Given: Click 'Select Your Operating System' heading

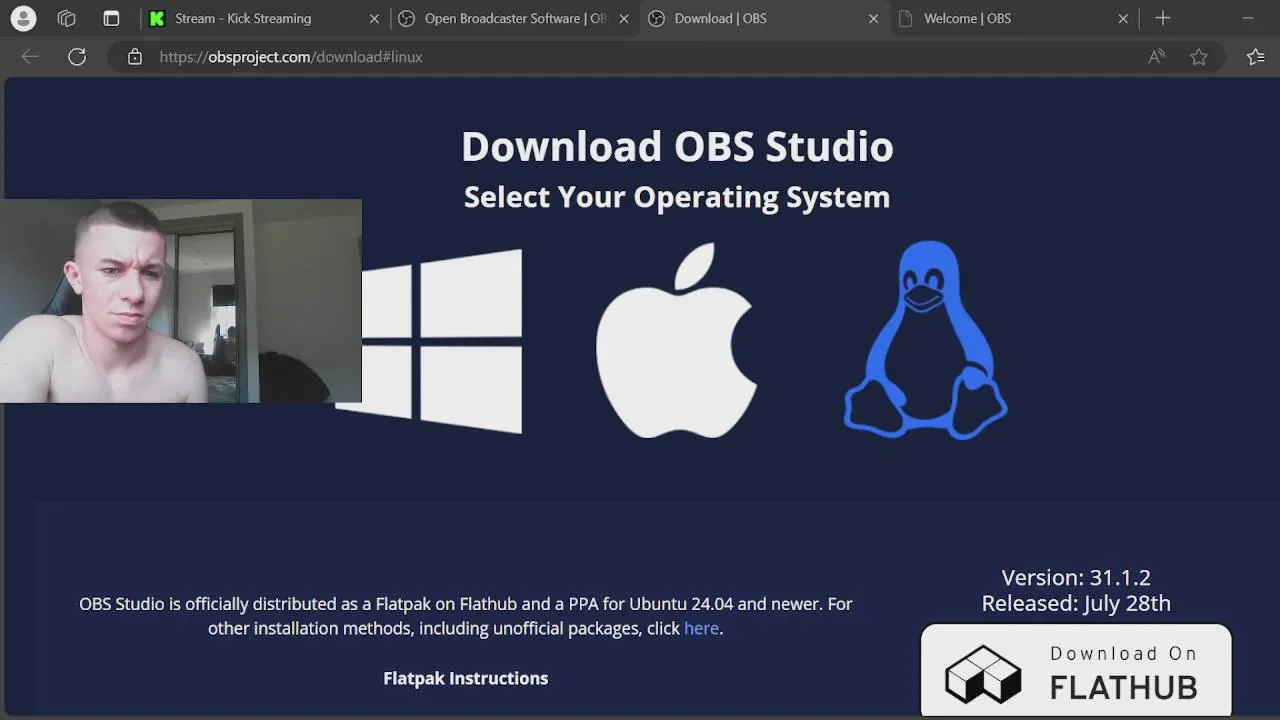Looking at the screenshot, I should (x=677, y=197).
